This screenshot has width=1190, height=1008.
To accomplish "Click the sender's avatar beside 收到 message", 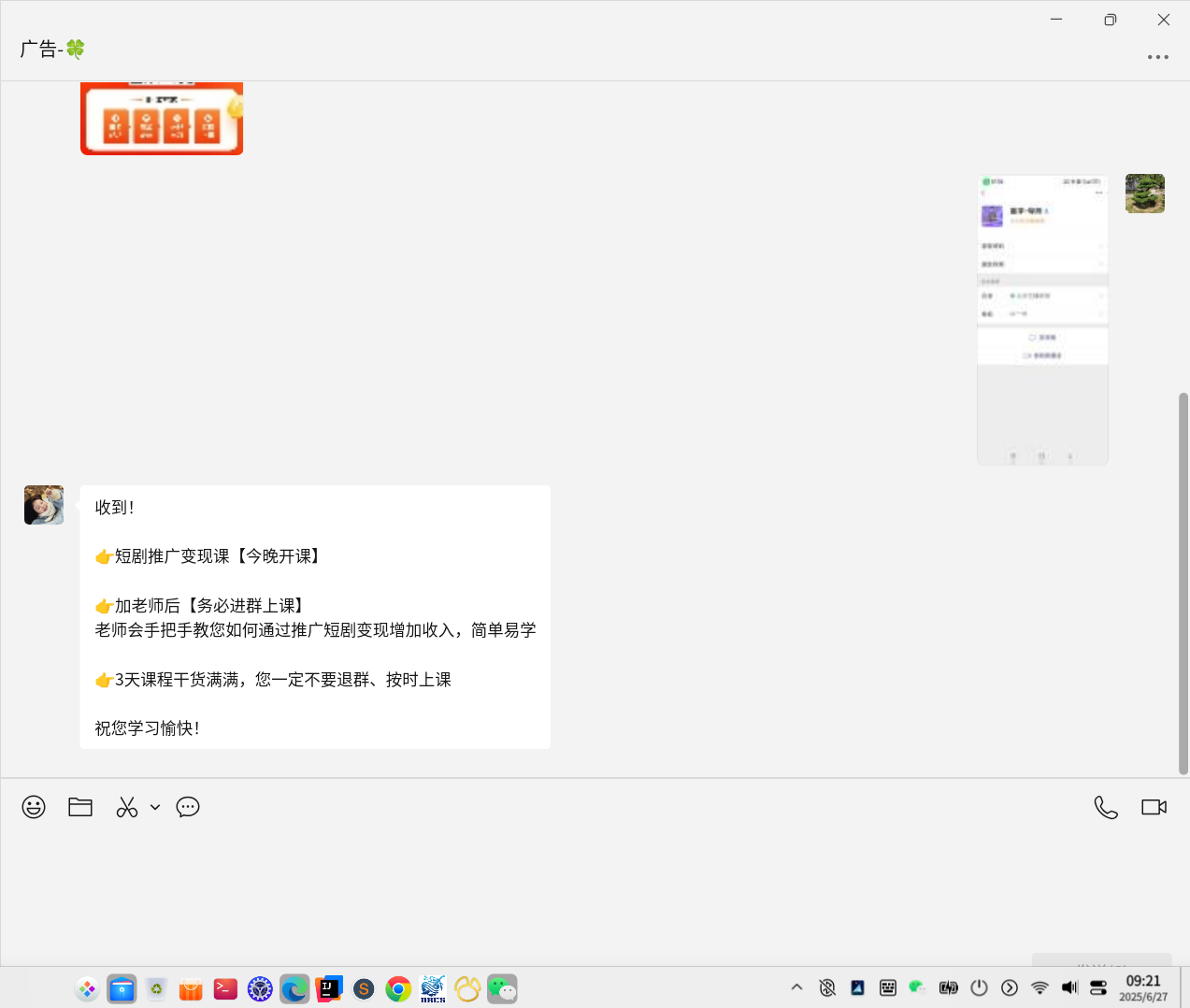I will [x=44, y=505].
